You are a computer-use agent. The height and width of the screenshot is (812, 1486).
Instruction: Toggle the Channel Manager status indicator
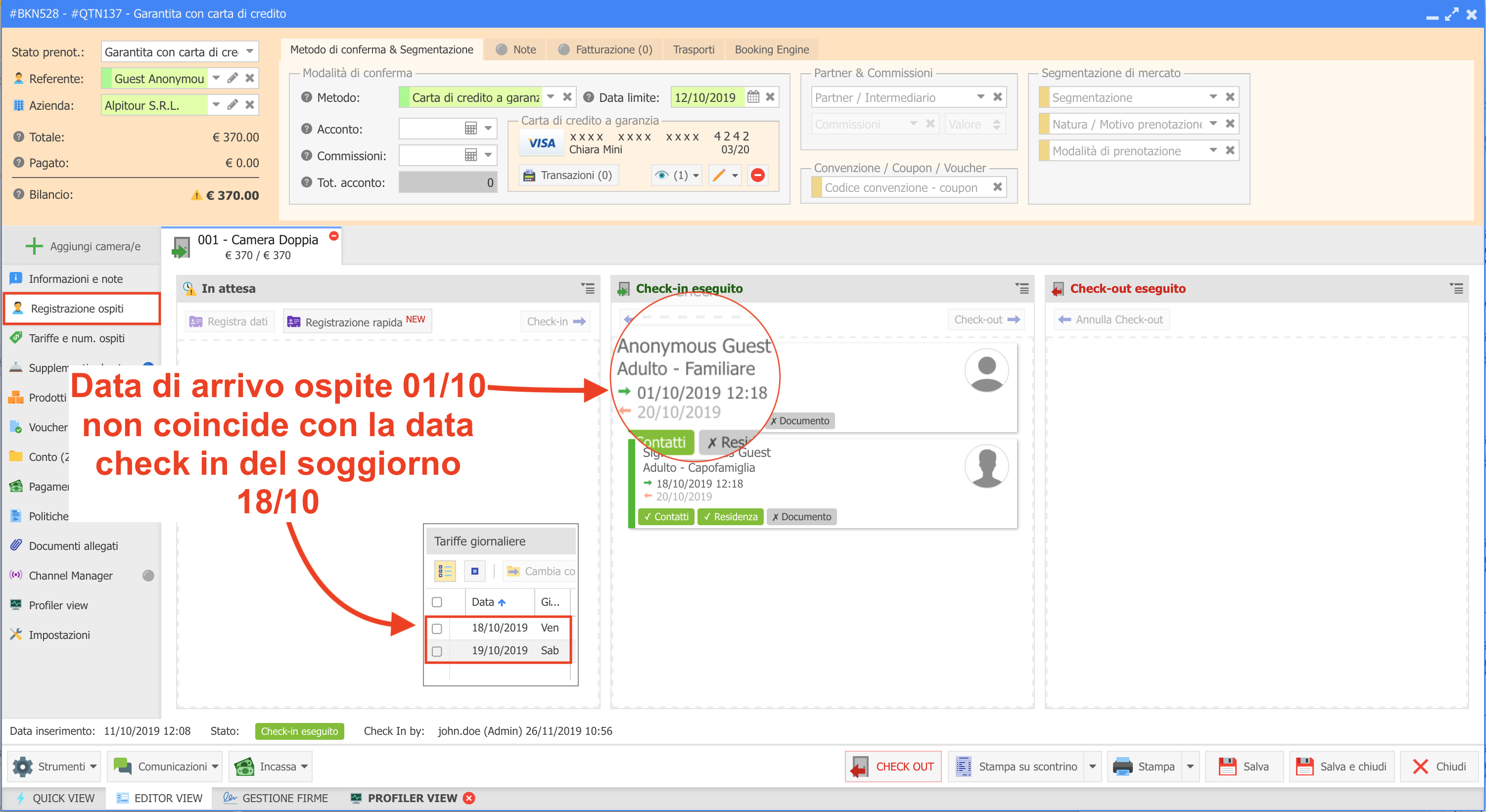pos(148,576)
